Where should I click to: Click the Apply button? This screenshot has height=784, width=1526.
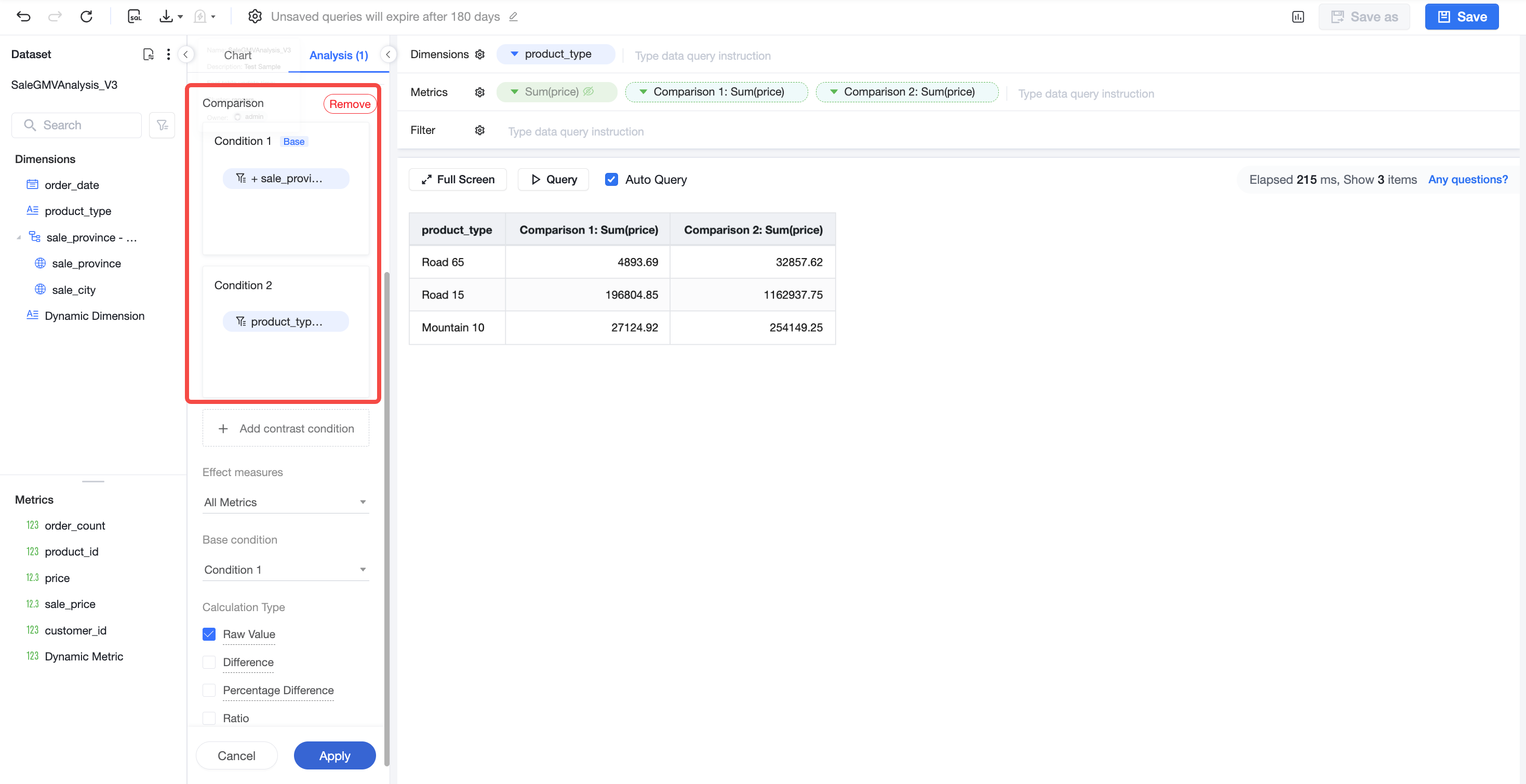tap(334, 755)
